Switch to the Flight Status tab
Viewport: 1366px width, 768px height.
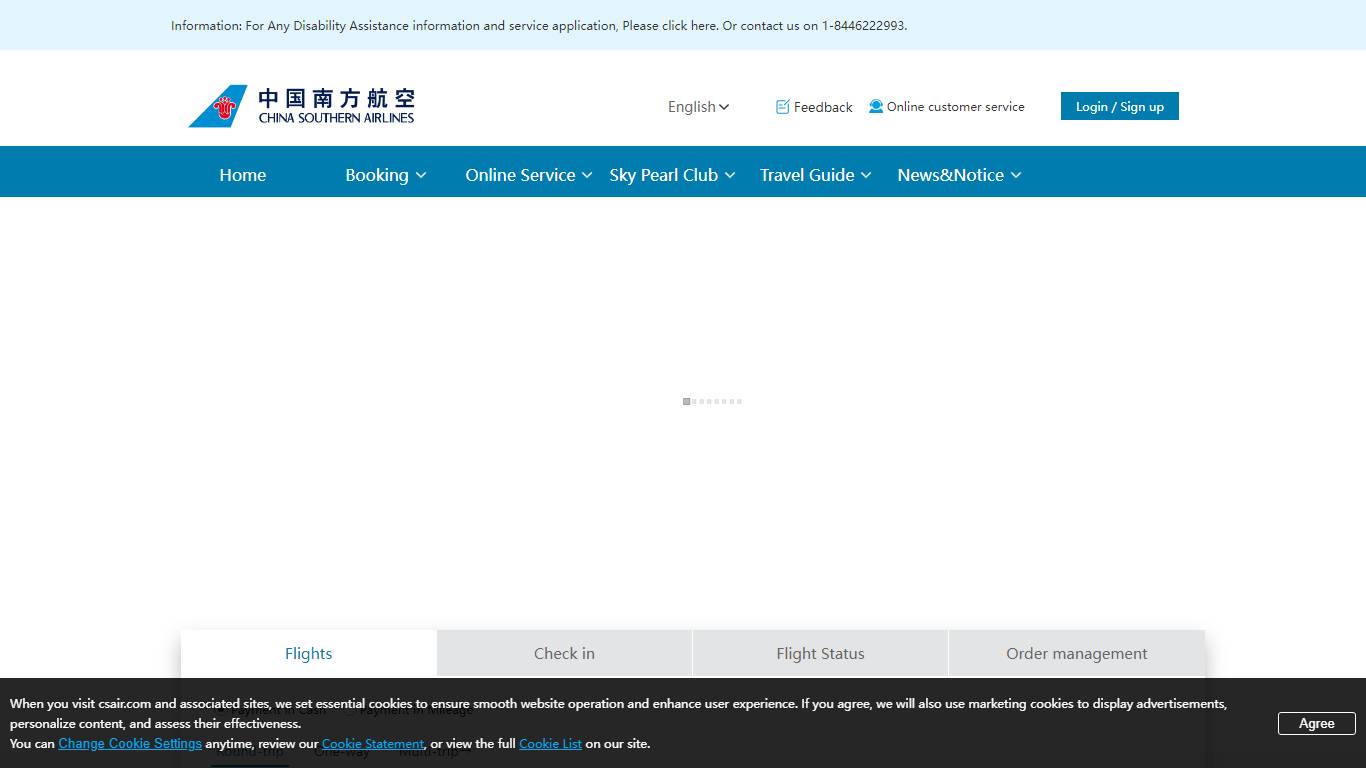point(820,654)
